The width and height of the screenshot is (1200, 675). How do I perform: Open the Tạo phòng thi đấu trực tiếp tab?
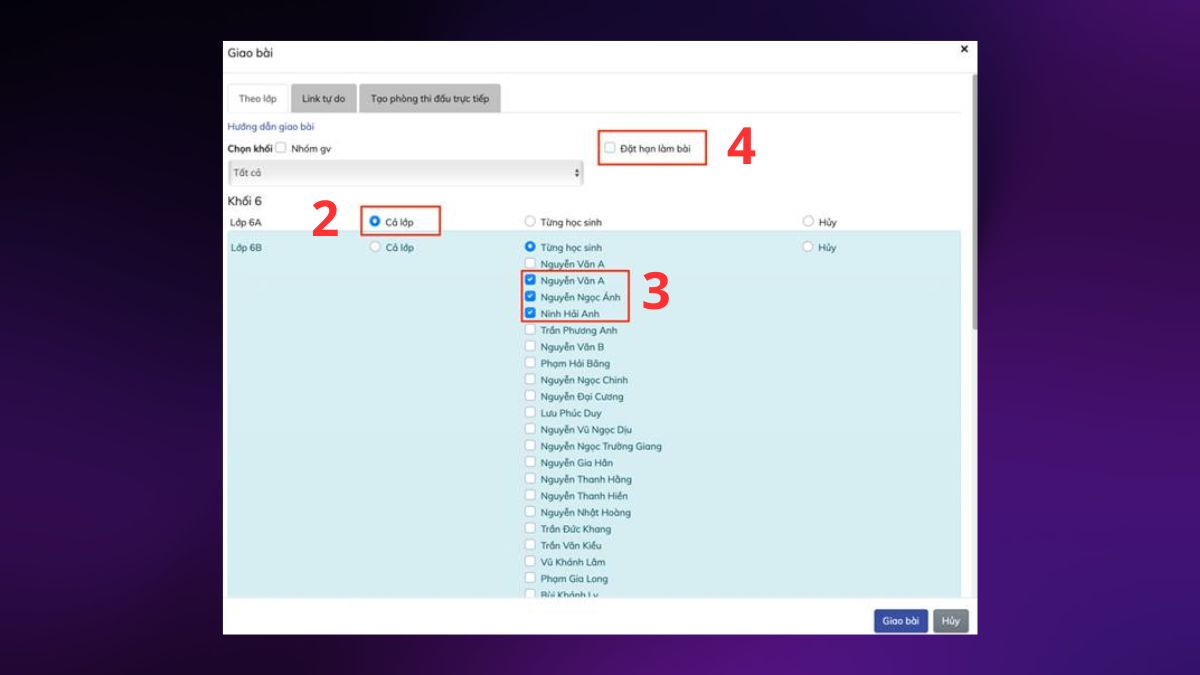click(x=430, y=98)
